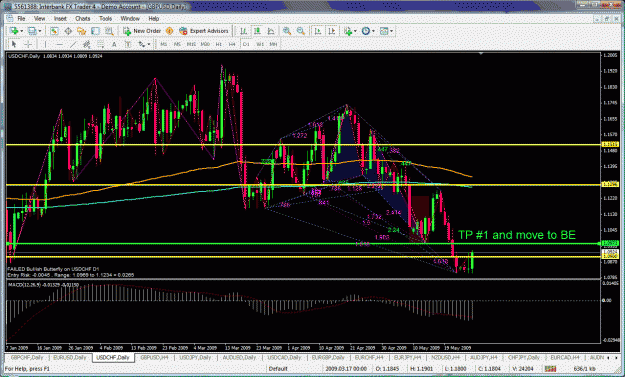The image size is (625, 377).
Task: Open the Strategy Tester icon
Action: coord(109,31)
